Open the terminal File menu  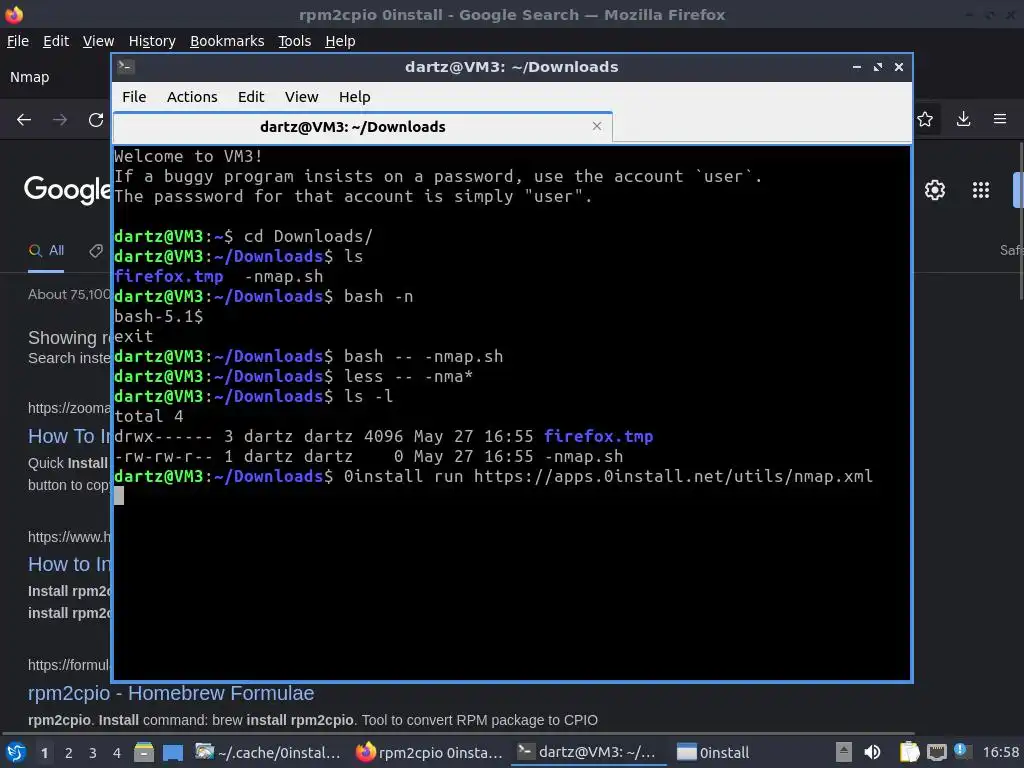tap(134, 97)
